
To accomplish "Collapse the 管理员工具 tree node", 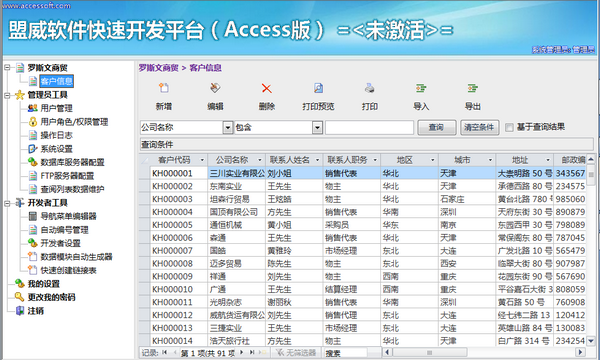I will click(7, 95).
